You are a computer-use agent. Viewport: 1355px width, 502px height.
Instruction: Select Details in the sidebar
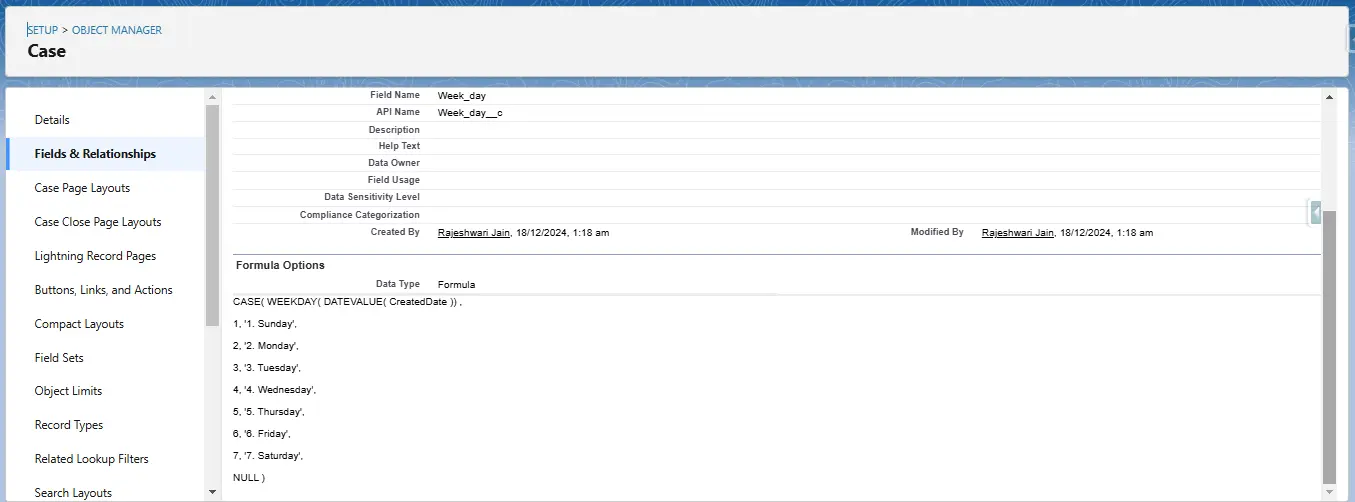click(52, 120)
